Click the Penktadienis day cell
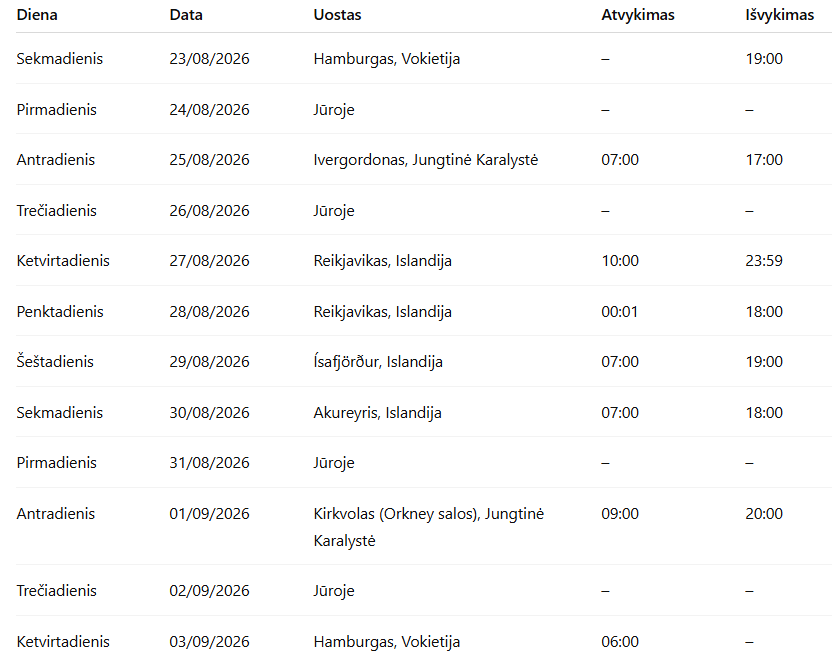832x670 pixels. (60, 312)
